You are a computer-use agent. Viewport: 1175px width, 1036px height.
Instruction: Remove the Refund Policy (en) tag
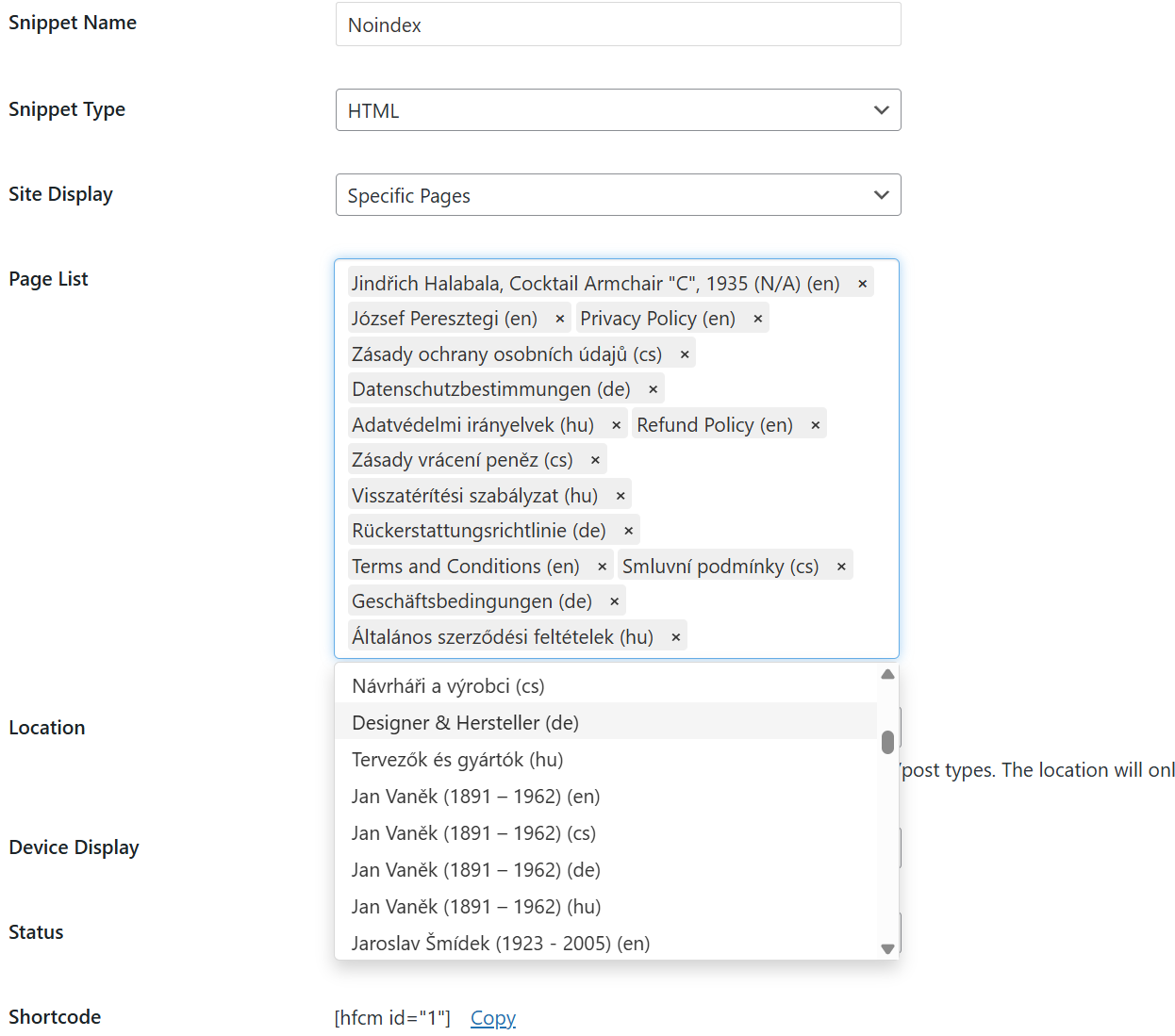816,426
